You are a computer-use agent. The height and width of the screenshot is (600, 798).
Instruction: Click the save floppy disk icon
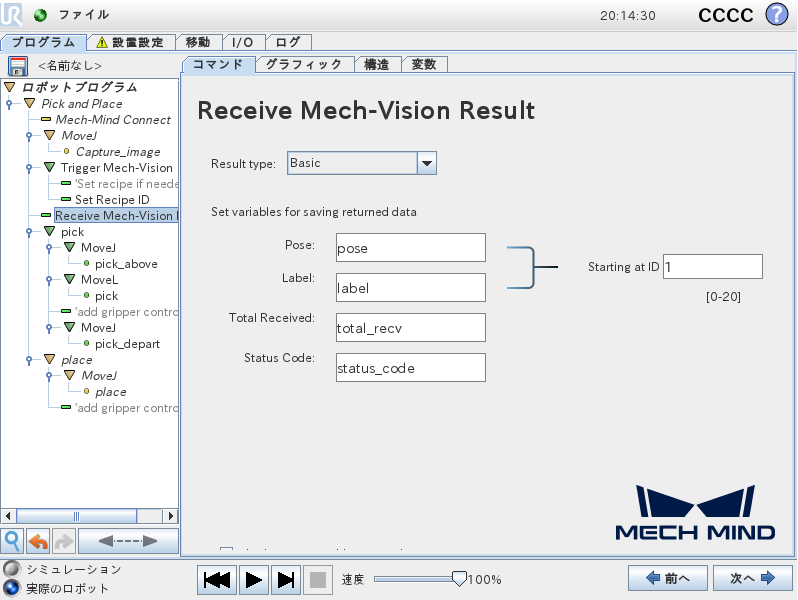click(x=17, y=66)
